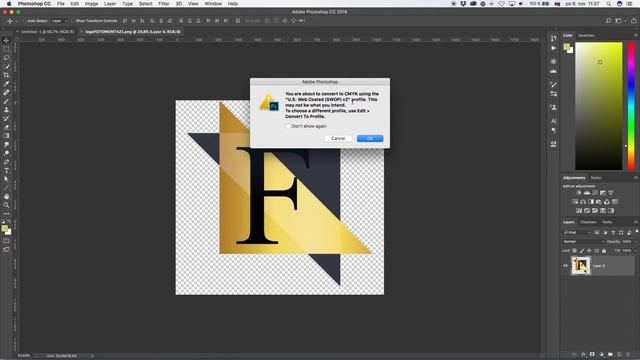Add a Vibrance adjustment
This screenshot has height=360, width=640.
click(x=611, y=193)
